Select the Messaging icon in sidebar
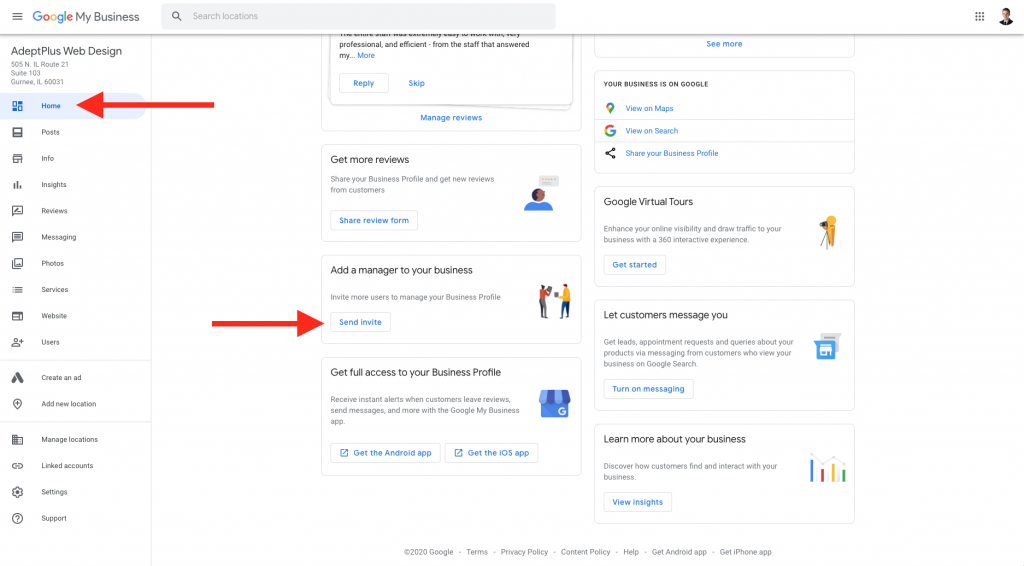 (17, 237)
